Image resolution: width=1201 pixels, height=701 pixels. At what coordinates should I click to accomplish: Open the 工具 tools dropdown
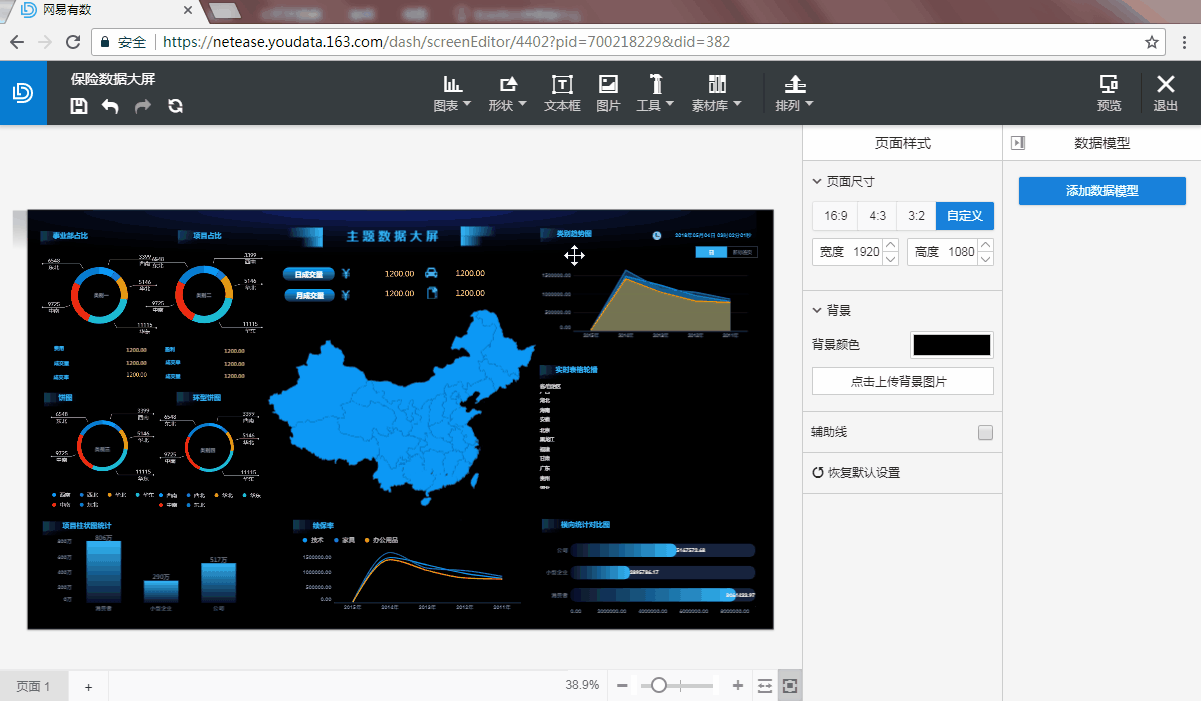click(655, 93)
